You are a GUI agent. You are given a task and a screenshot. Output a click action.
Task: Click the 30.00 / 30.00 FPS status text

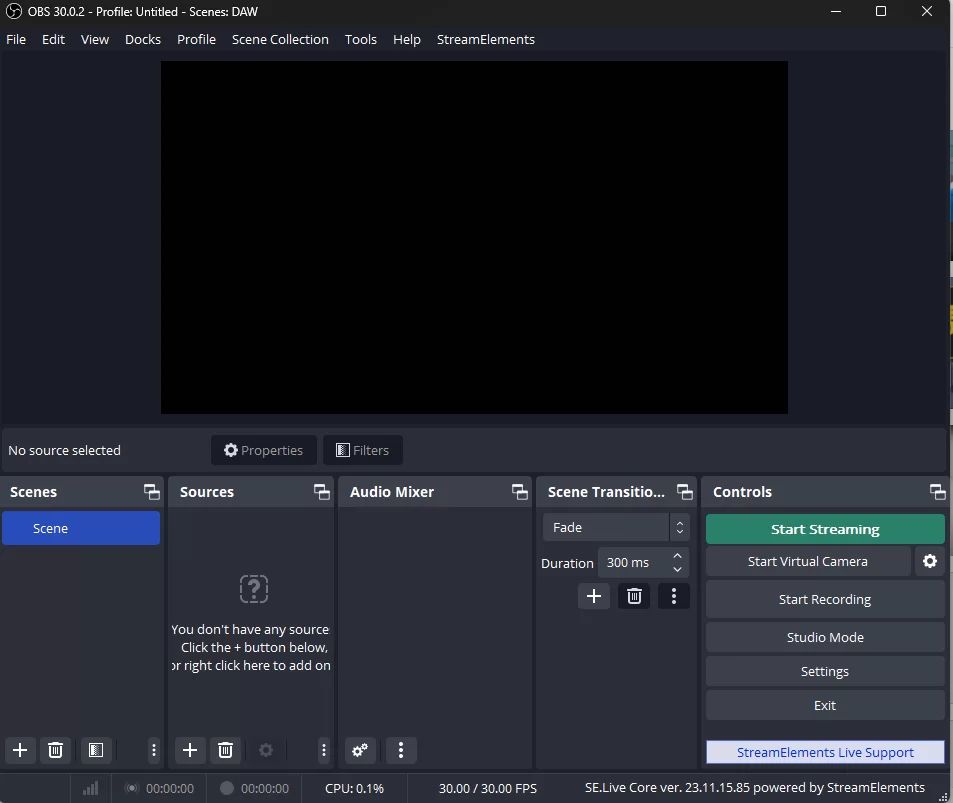[x=488, y=788]
